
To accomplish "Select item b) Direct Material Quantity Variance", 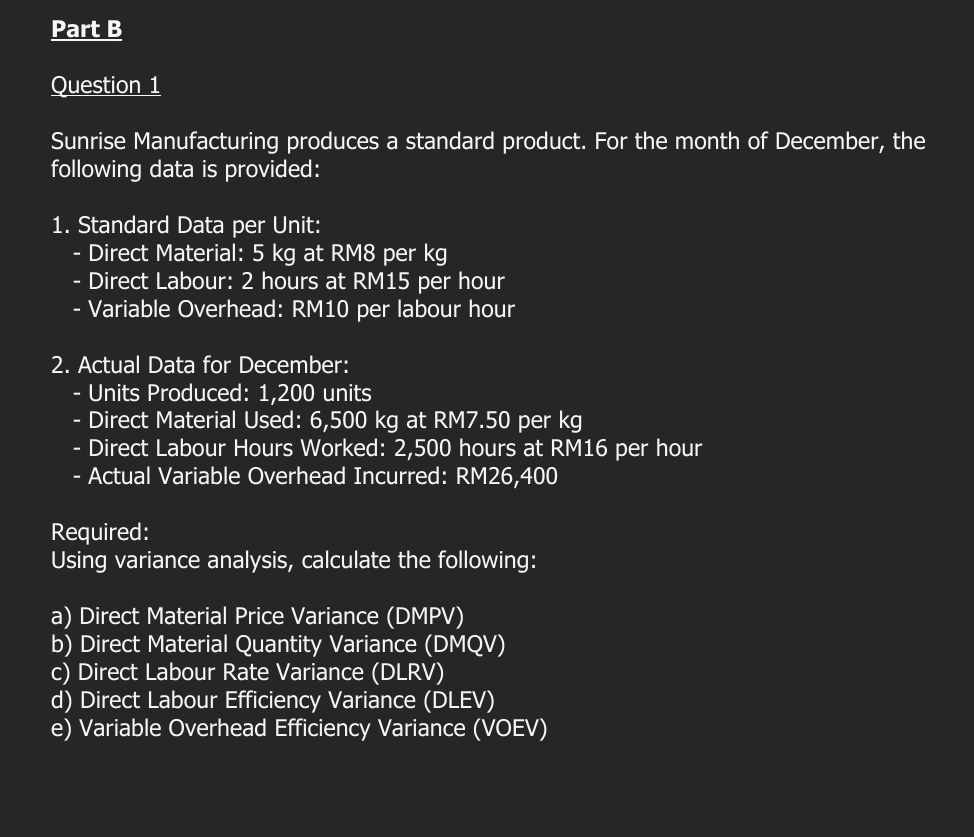I will point(278,644).
